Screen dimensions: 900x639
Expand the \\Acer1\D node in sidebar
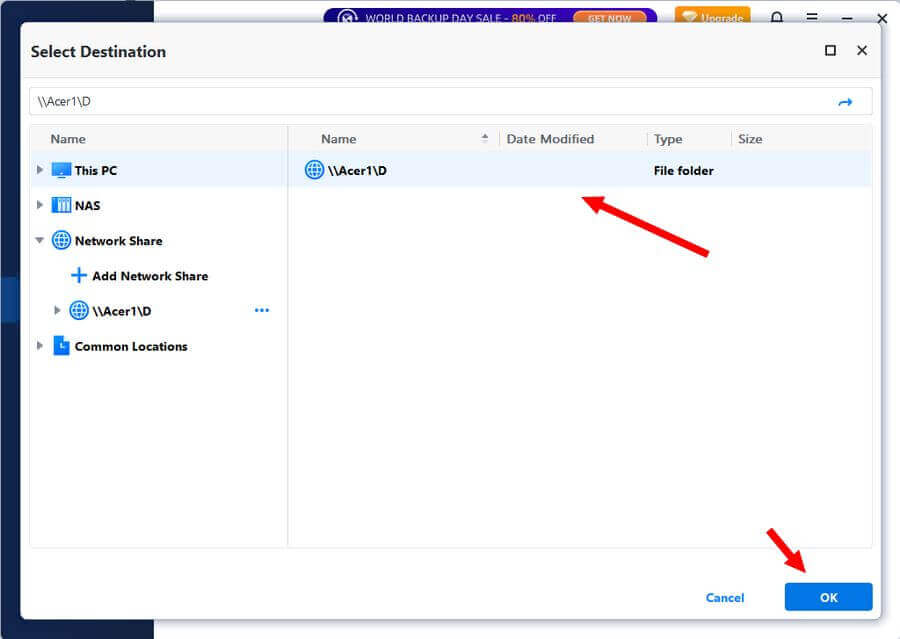point(57,311)
